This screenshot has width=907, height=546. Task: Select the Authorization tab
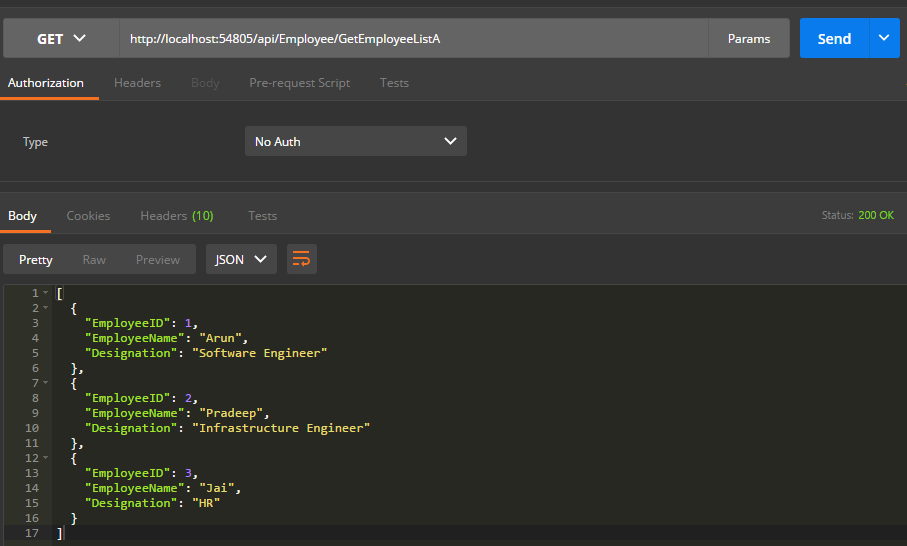[46, 83]
